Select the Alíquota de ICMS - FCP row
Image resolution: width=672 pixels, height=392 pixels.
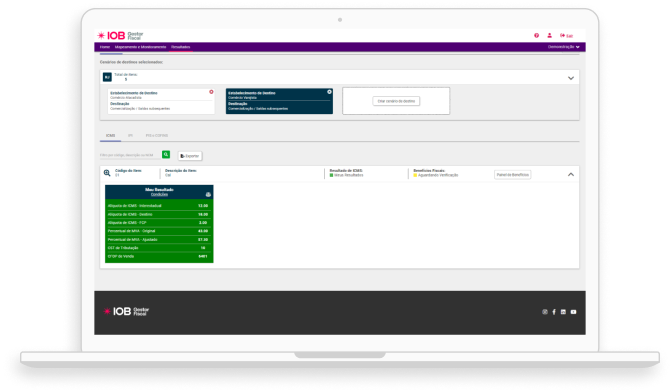(x=159, y=223)
